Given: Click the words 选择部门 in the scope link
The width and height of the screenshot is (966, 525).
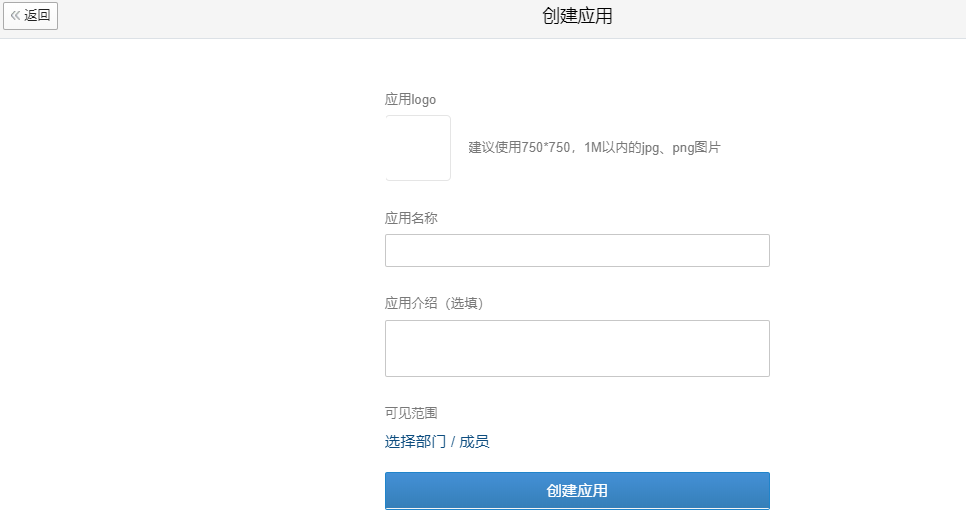Looking at the screenshot, I should point(415,441).
